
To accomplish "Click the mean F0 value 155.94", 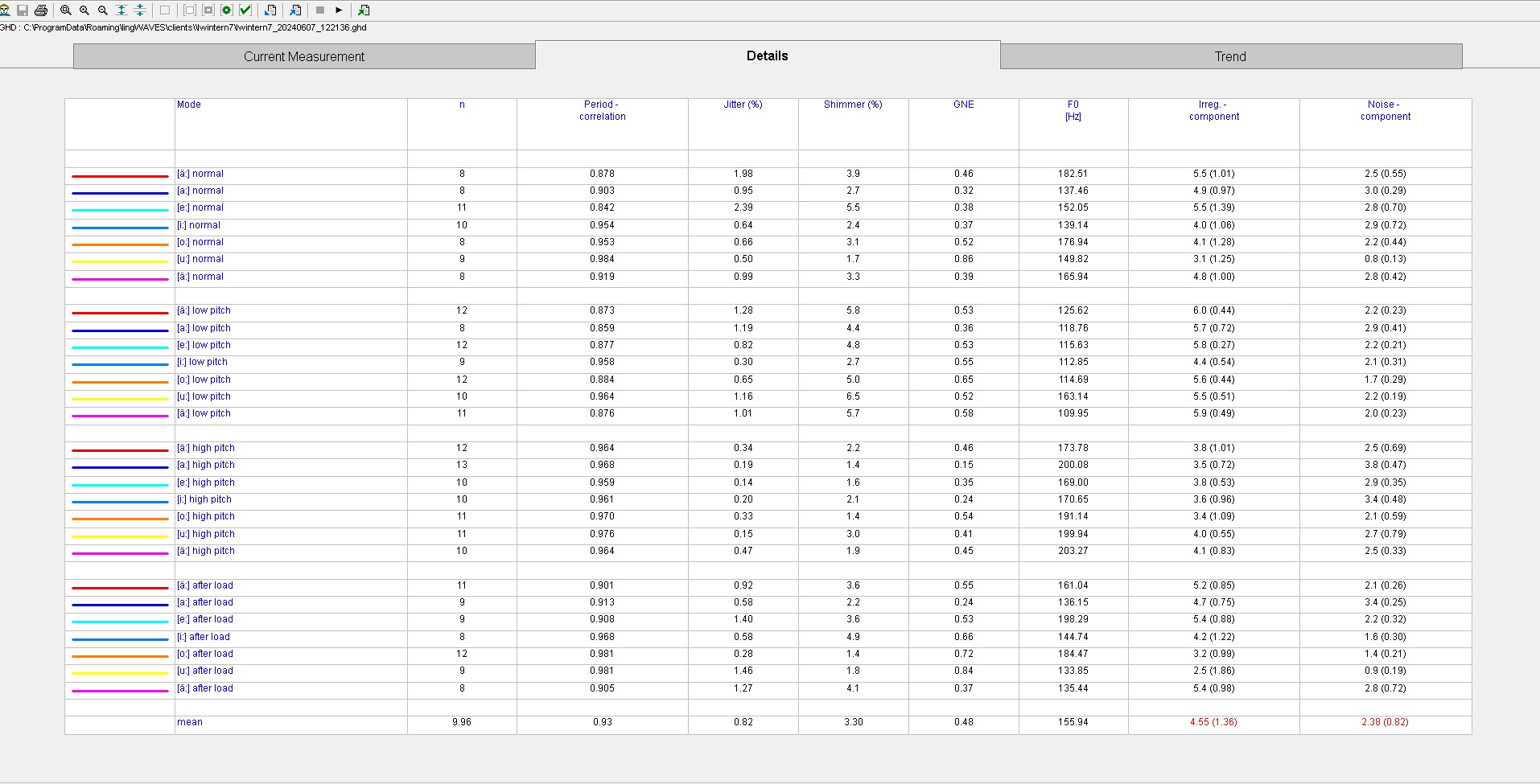I will (x=1073, y=722).
